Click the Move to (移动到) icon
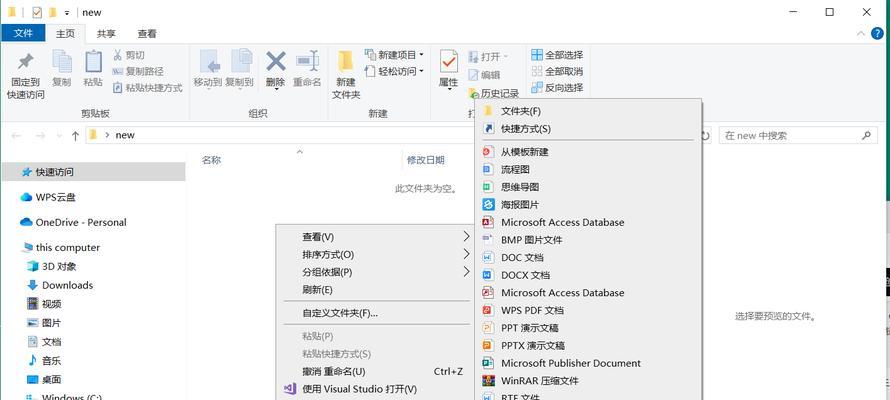 (x=208, y=61)
